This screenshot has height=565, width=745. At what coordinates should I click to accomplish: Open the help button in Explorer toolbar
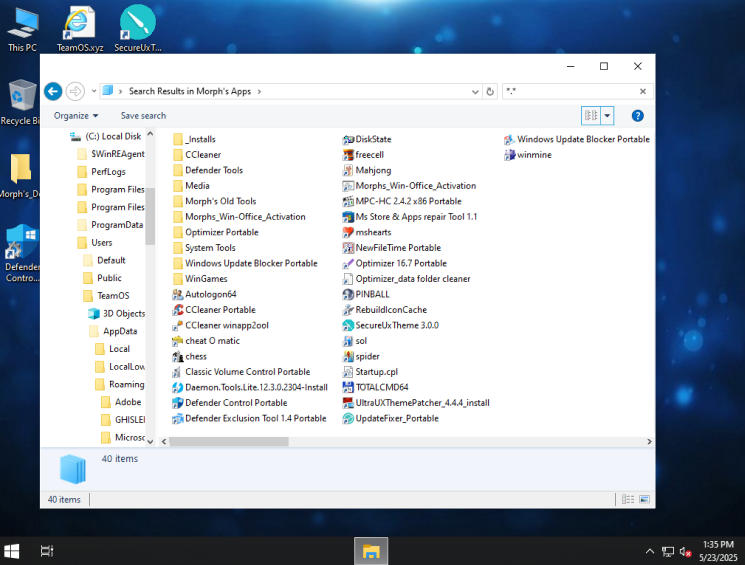coord(638,116)
